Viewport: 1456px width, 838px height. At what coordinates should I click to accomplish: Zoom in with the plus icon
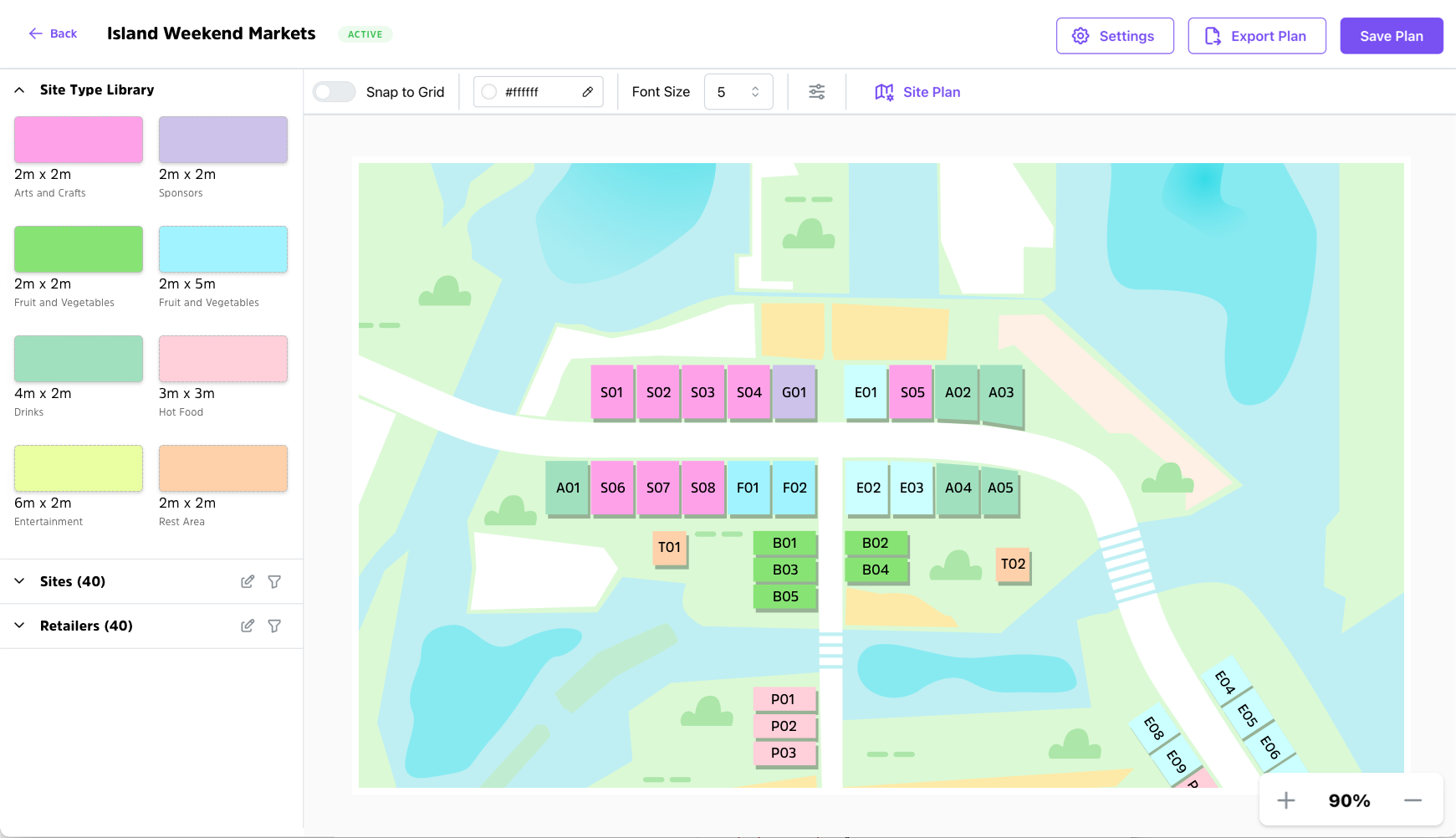(1286, 800)
